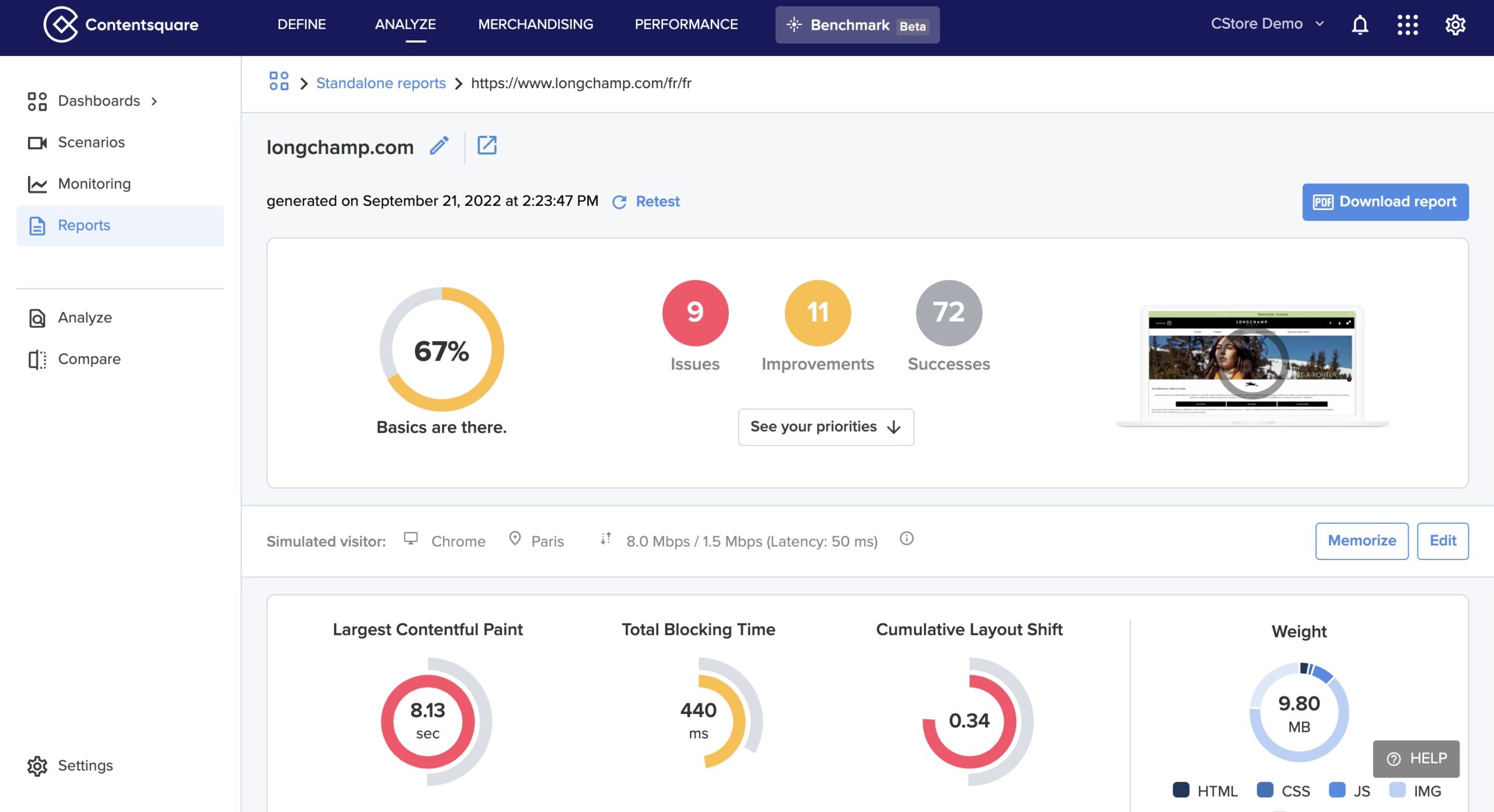The width and height of the screenshot is (1494, 812).
Task: Click the Memorize button
Action: pyautogui.click(x=1362, y=541)
